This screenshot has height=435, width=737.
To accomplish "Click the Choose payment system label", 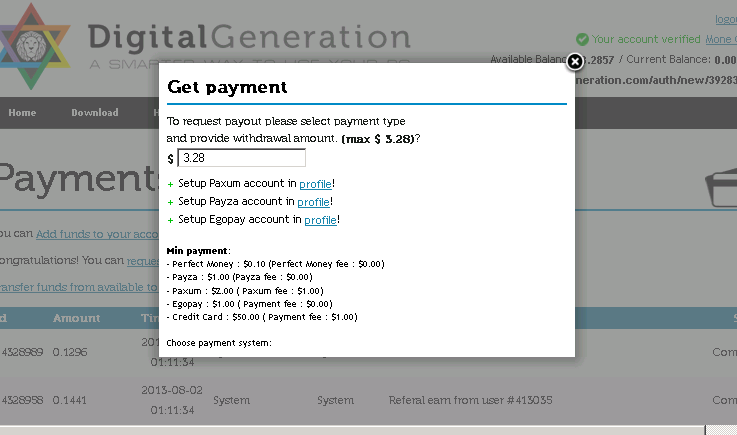I will coord(219,343).
